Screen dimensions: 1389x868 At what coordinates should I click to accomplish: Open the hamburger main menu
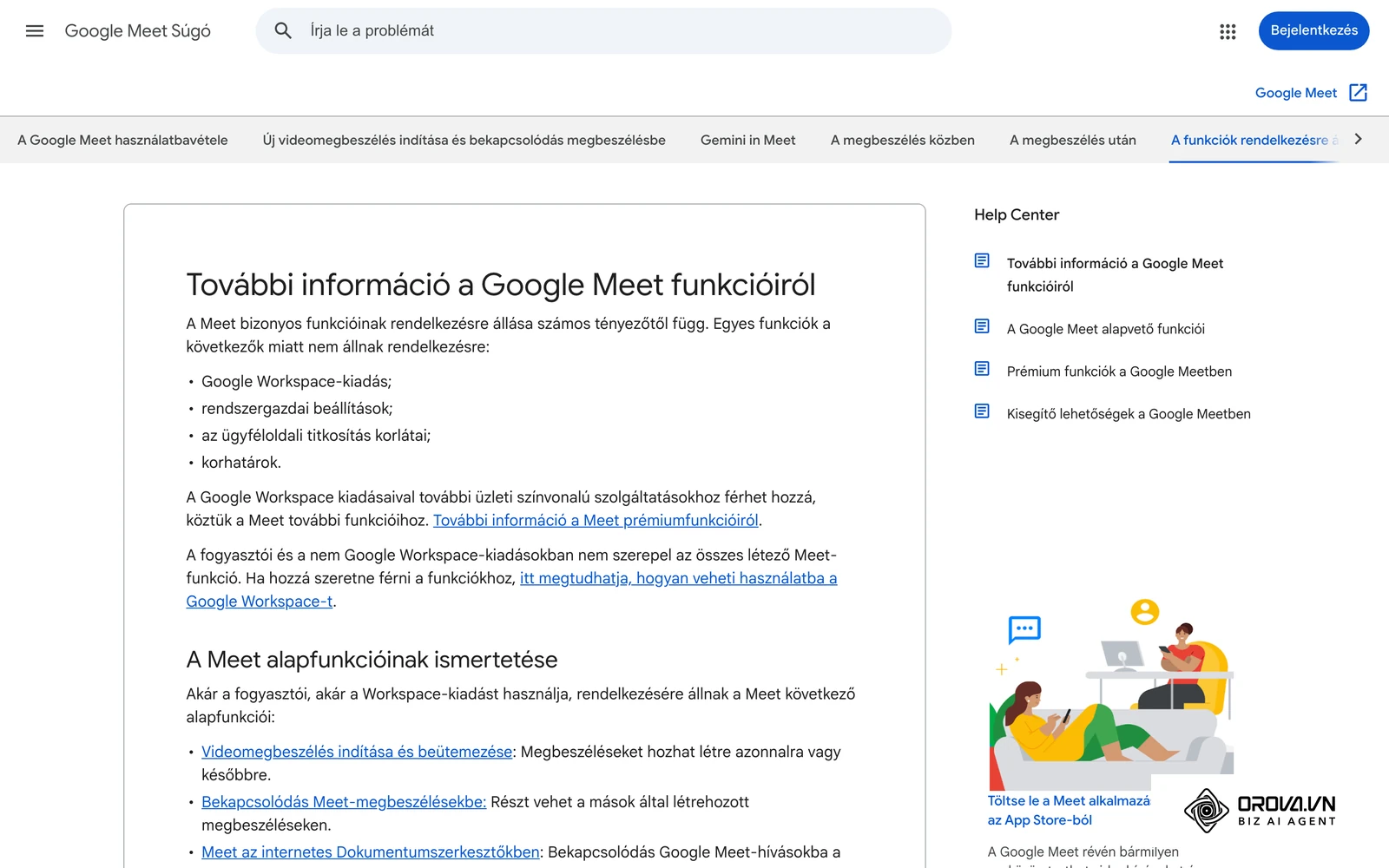point(35,30)
